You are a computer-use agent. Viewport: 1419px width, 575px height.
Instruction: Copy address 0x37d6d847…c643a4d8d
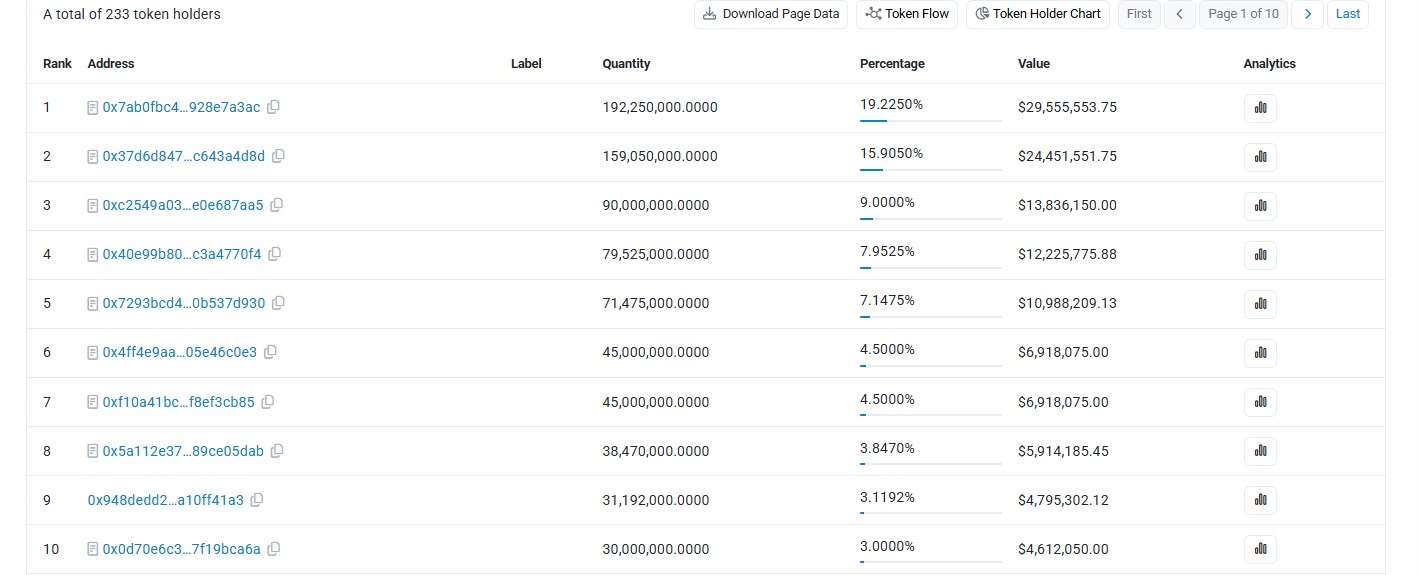(278, 156)
